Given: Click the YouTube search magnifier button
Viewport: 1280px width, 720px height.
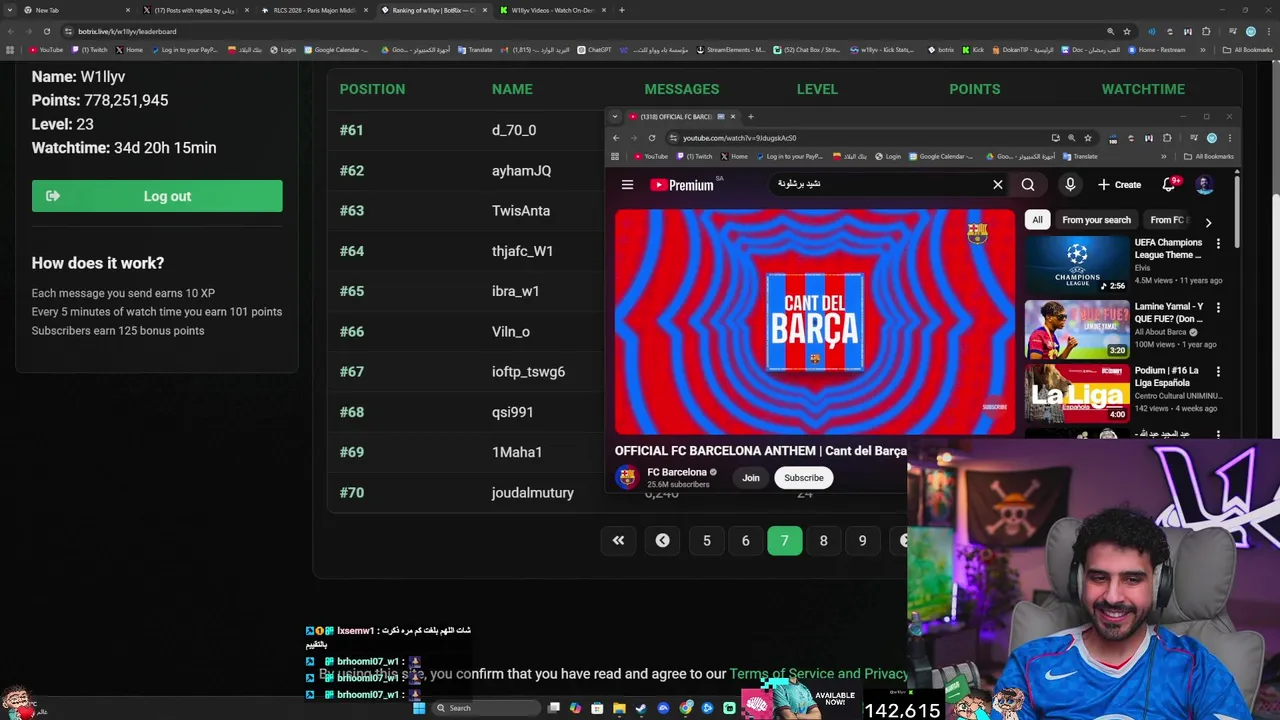Looking at the screenshot, I should click(x=1028, y=185).
